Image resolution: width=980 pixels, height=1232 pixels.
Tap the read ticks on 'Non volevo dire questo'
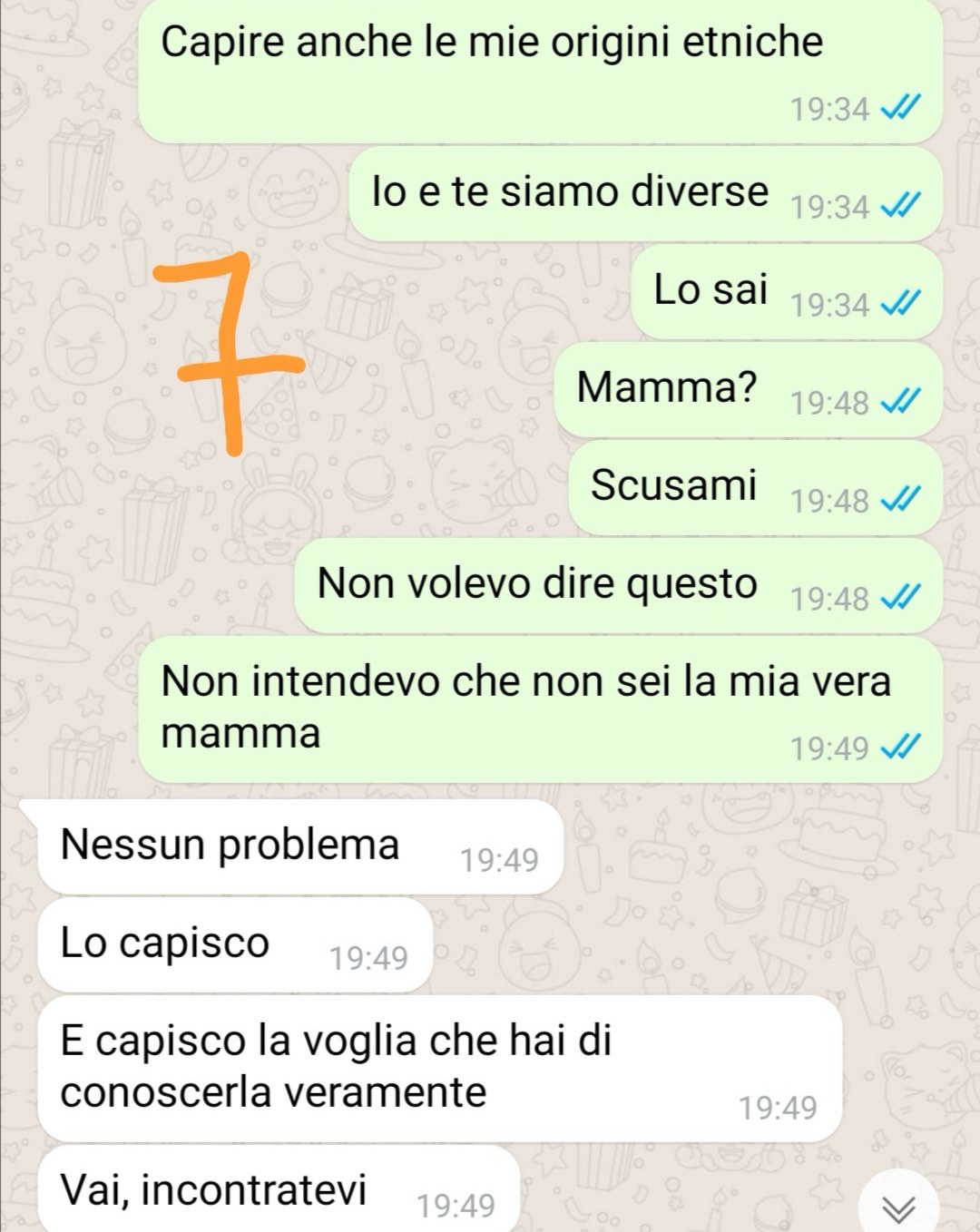[x=901, y=598]
